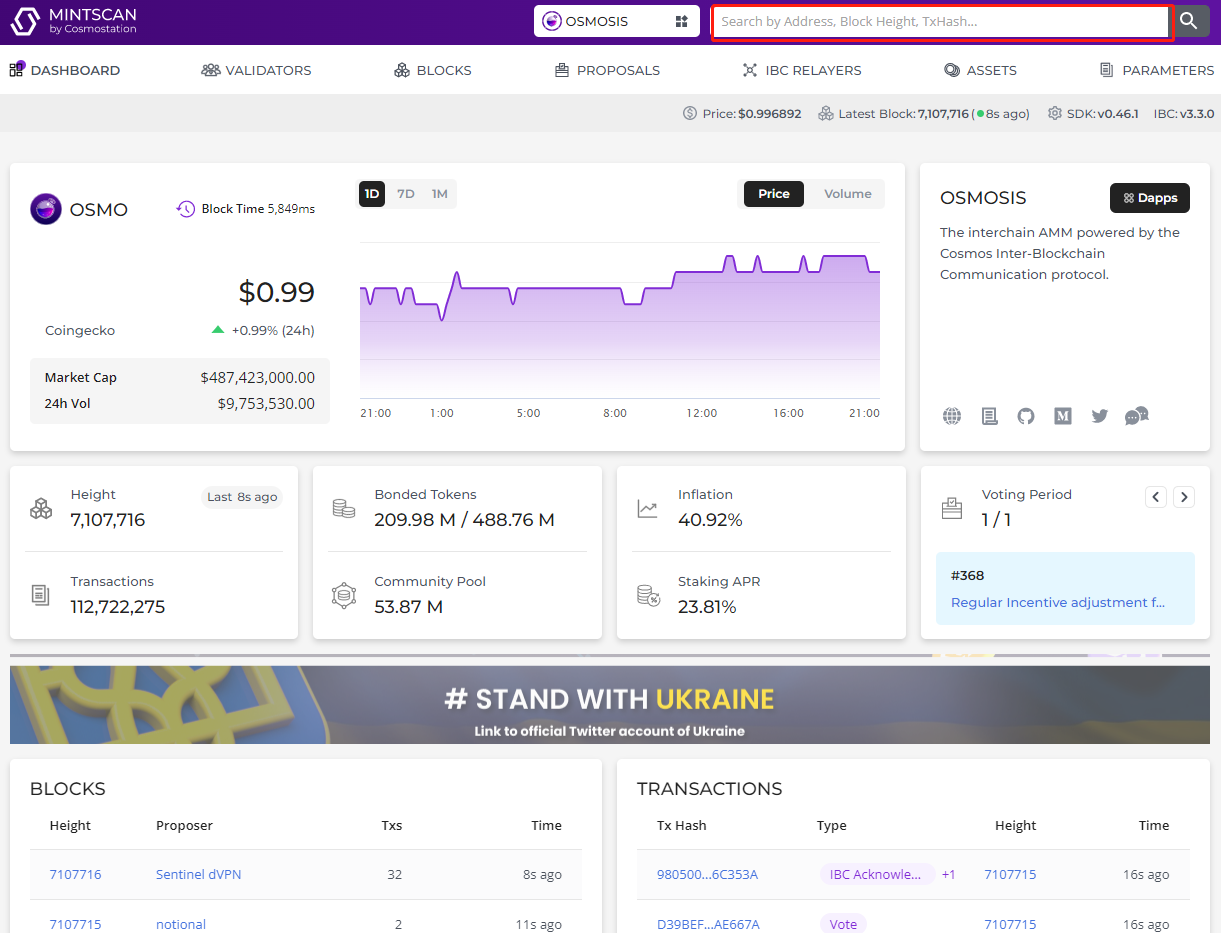
Task: Click the Twitter bird icon
Action: click(1100, 416)
